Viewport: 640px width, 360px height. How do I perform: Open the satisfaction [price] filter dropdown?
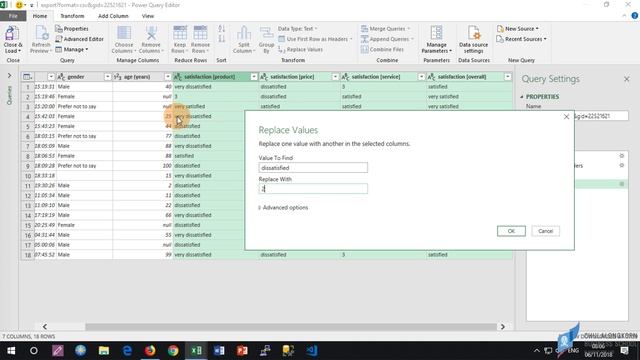(335, 77)
